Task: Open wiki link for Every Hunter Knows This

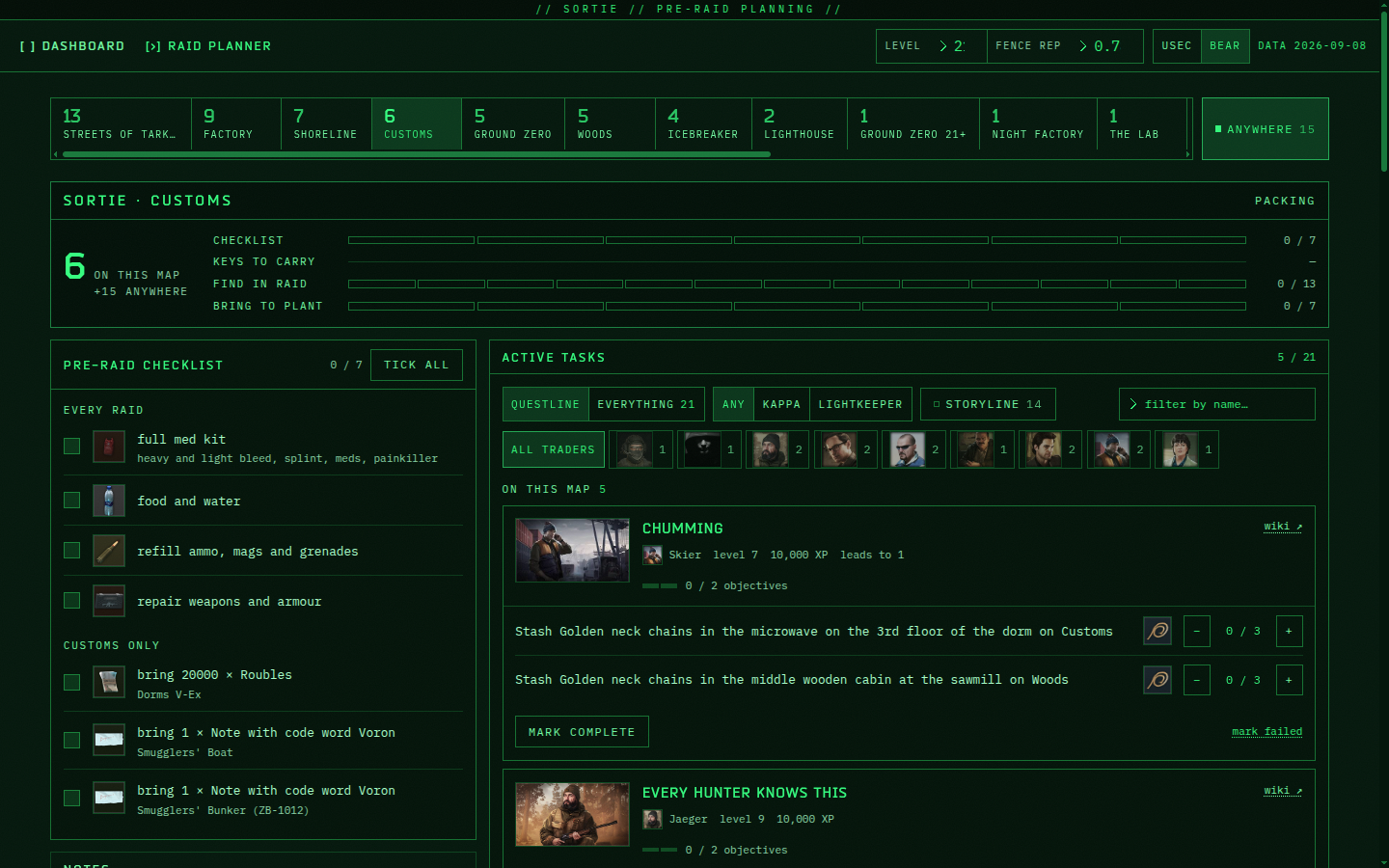Action: [1283, 791]
